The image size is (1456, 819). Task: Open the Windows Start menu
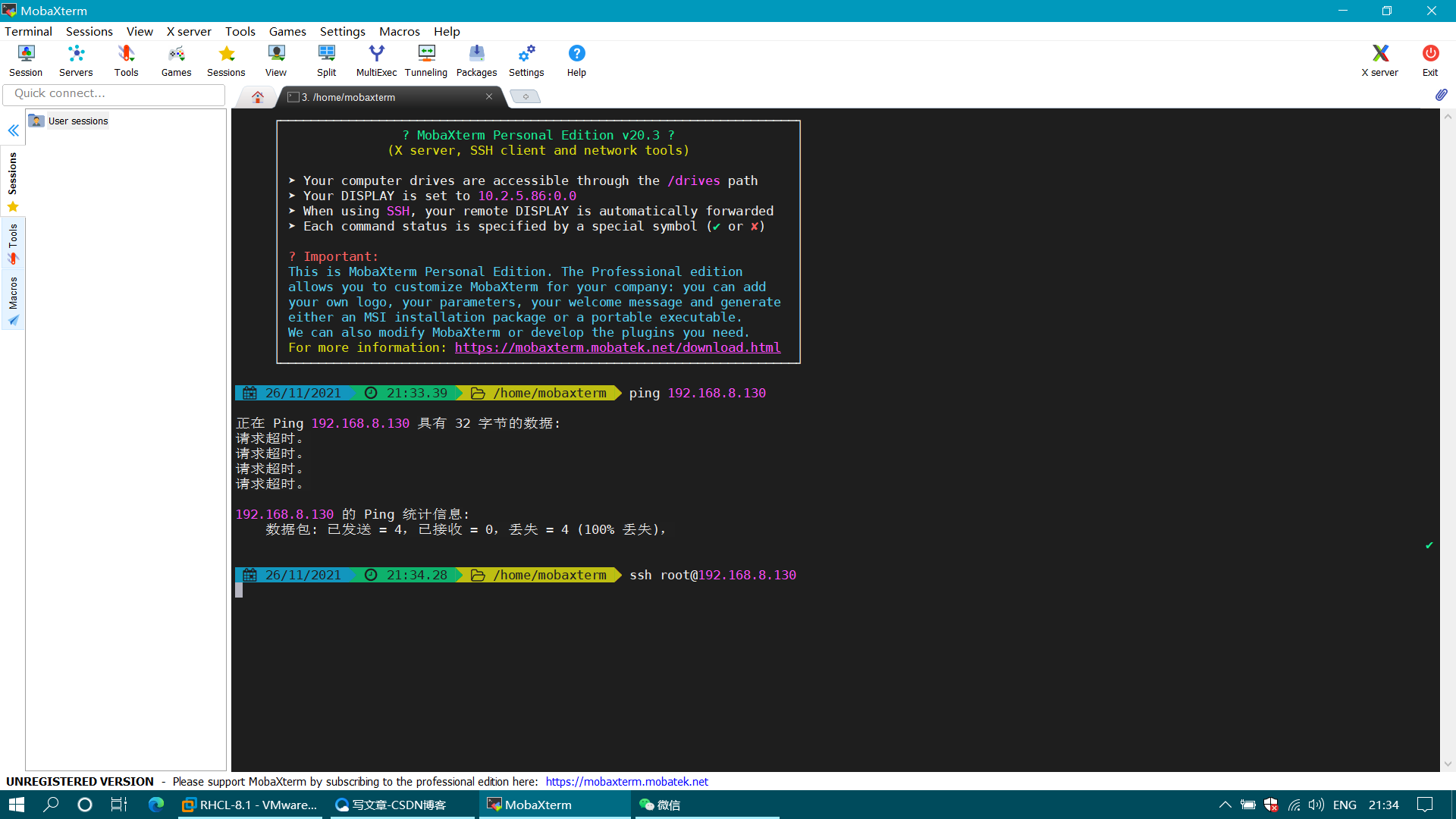[17, 805]
